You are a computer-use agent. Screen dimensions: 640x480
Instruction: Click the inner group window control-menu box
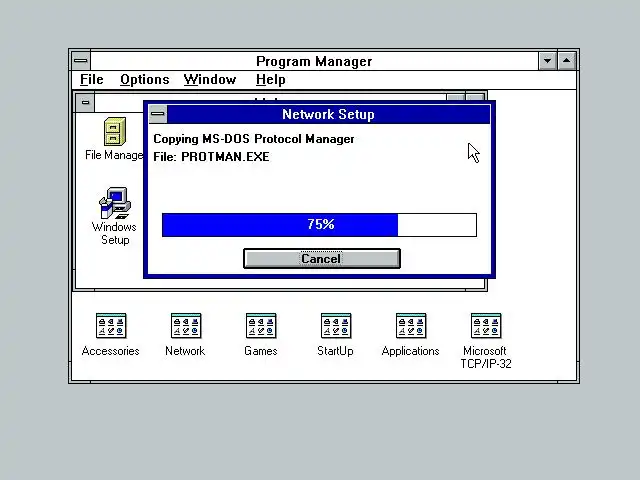click(85, 102)
